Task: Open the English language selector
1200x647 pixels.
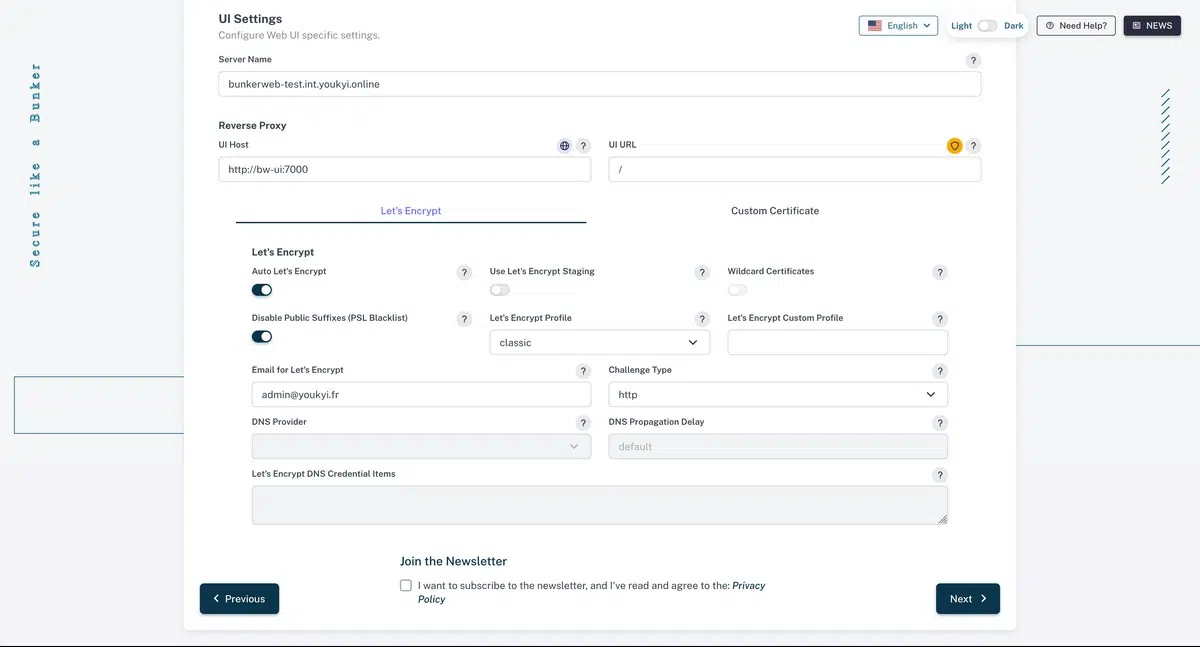Action: [x=897, y=26]
